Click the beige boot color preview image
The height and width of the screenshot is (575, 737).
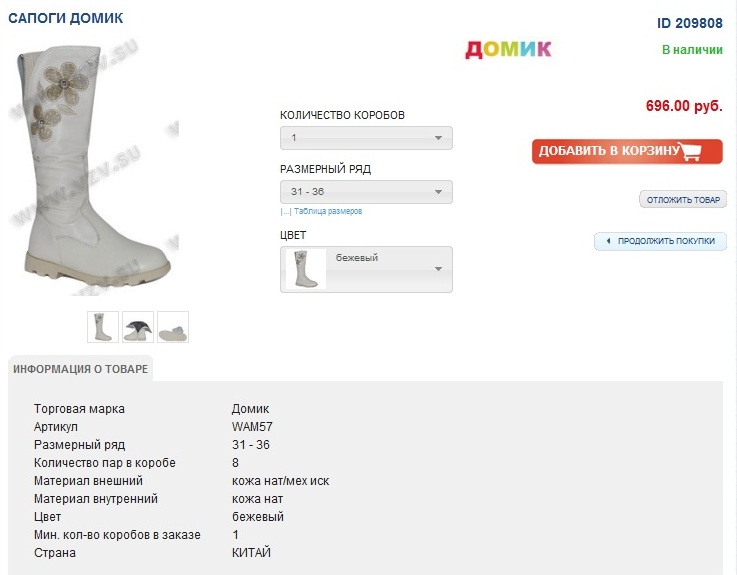coord(306,269)
